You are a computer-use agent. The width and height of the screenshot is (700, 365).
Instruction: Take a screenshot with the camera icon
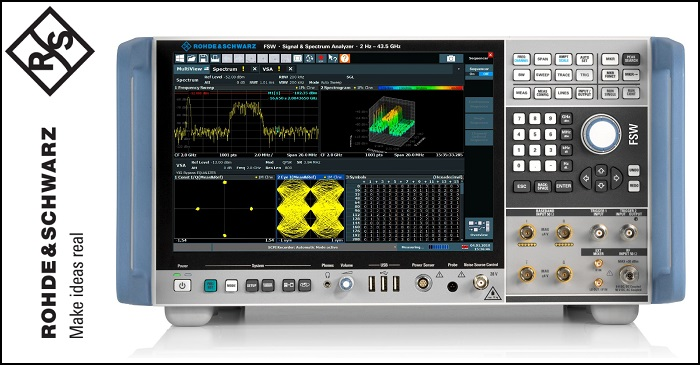[x=451, y=58]
